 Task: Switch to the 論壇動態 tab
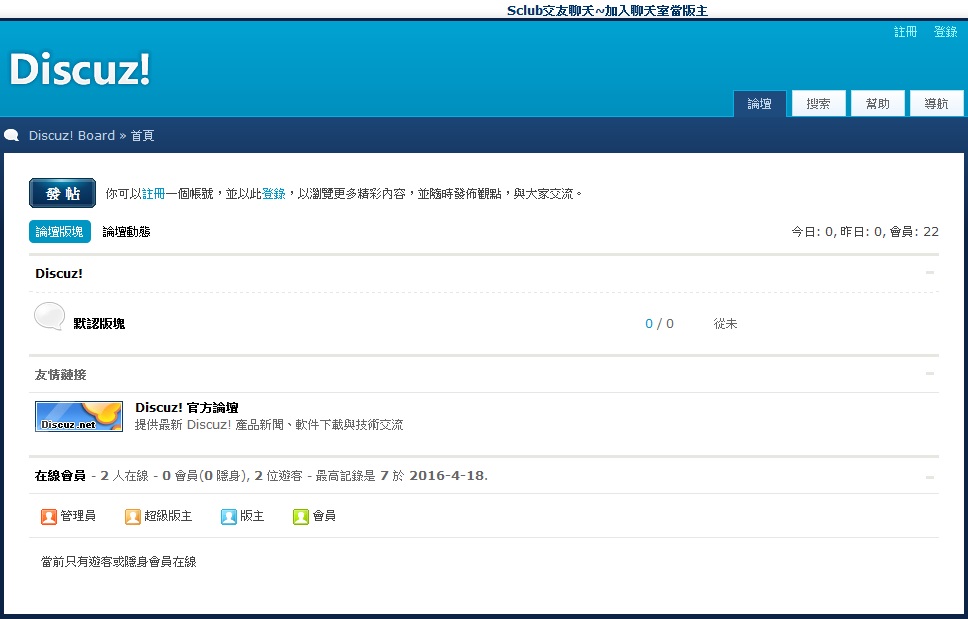coord(126,232)
